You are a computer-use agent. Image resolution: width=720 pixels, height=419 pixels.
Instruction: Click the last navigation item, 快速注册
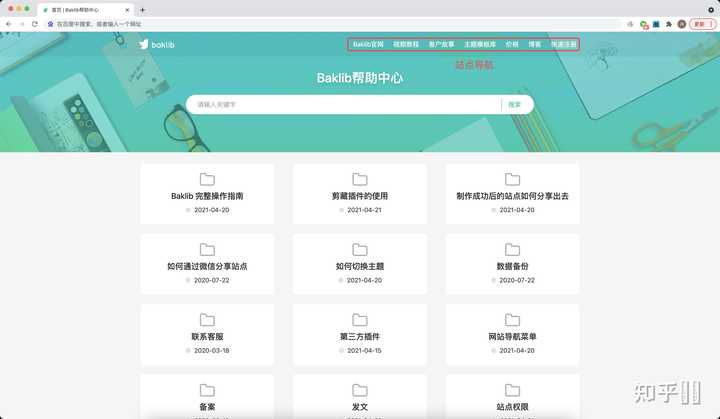pos(563,45)
